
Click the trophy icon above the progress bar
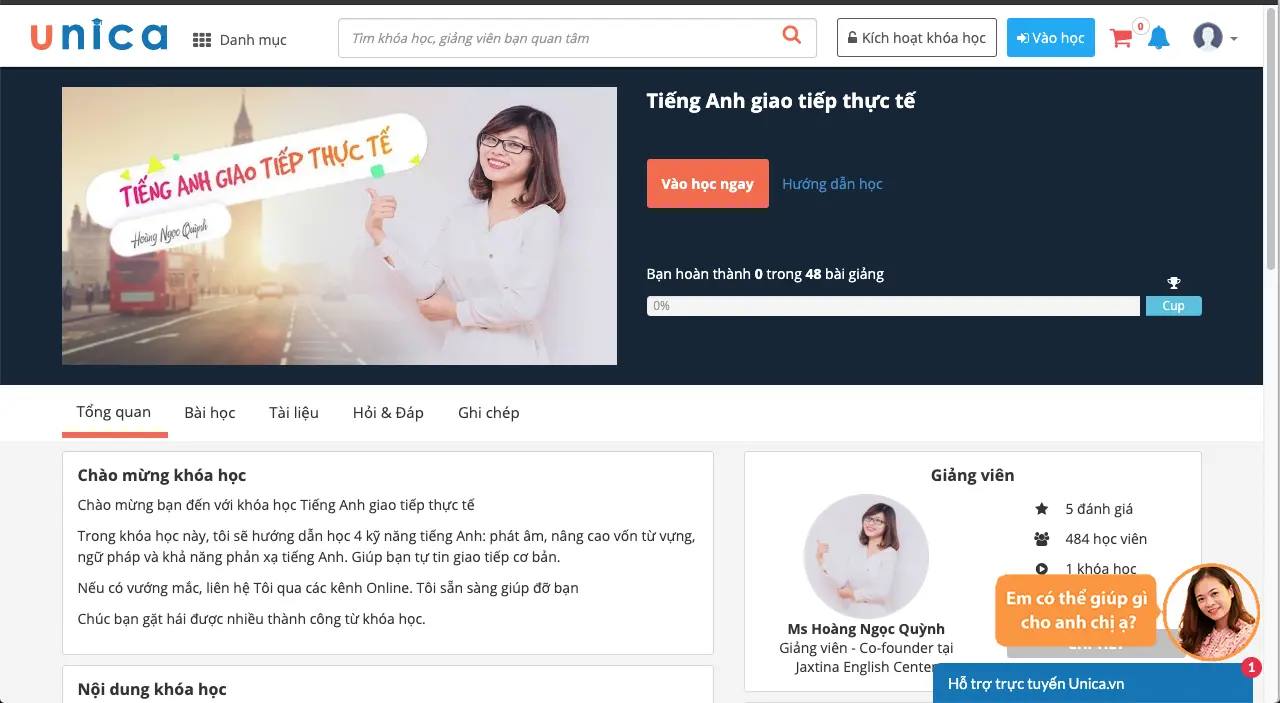pos(1173,282)
